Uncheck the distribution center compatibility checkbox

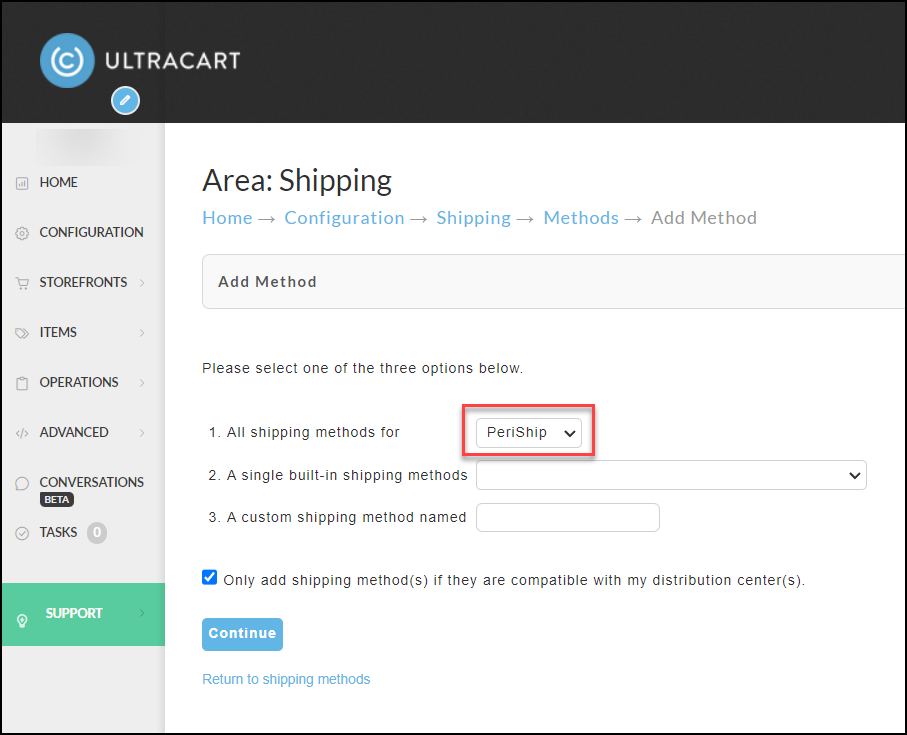(209, 577)
